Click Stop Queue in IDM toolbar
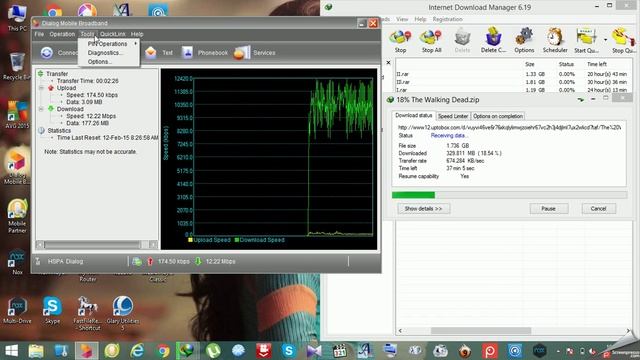This screenshot has height=360, width=640. [624, 41]
